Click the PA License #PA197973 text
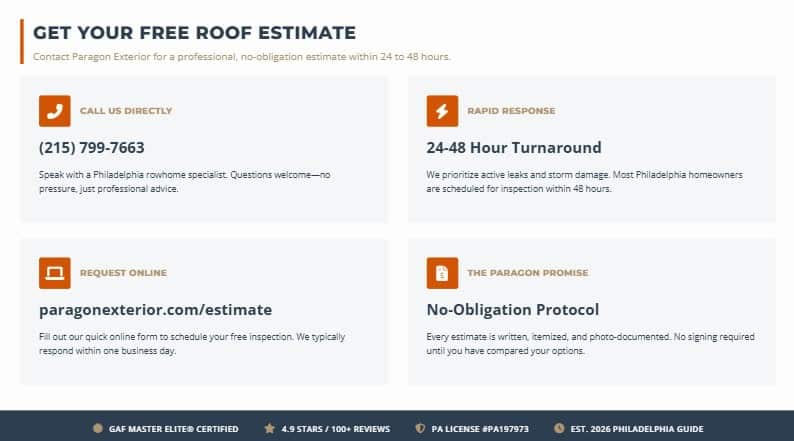Image resolution: width=794 pixels, height=441 pixels. (480, 429)
